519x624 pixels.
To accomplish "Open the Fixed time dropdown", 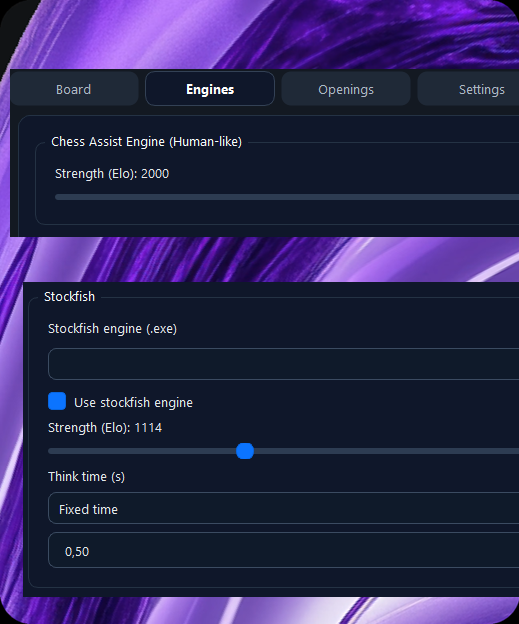I will click(283, 508).
